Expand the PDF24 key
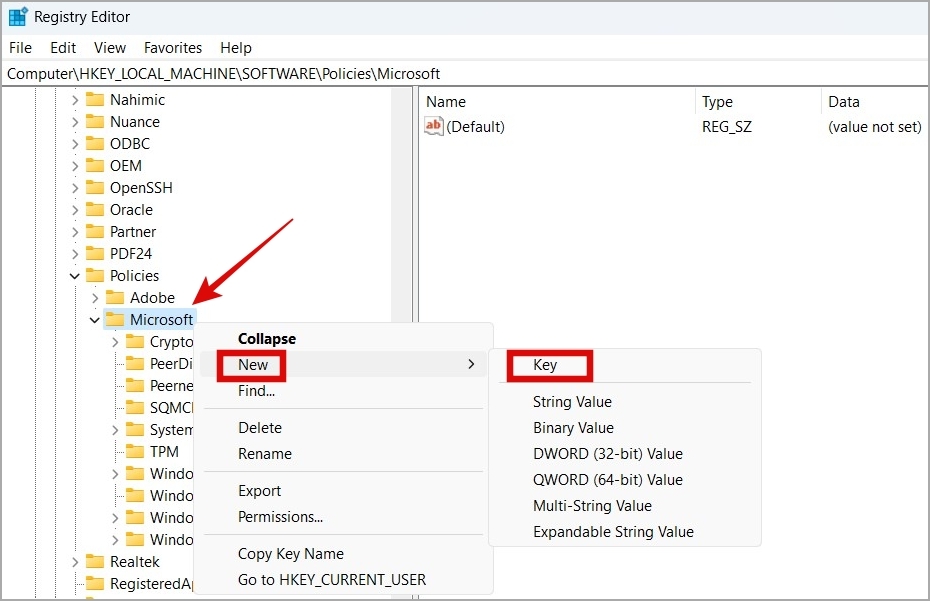This screenshot has height=601, width=930. pyautogui.click(x=75, y=253)
